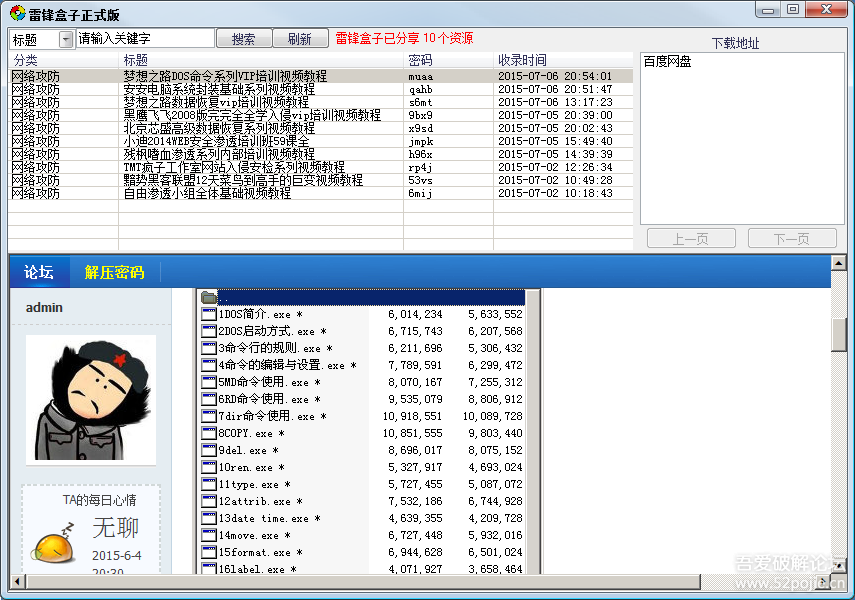Screen dimensions: 855x600
Task: Open the parent folder '..' icon
Action: pyautogui.click(x=209, y=297)
